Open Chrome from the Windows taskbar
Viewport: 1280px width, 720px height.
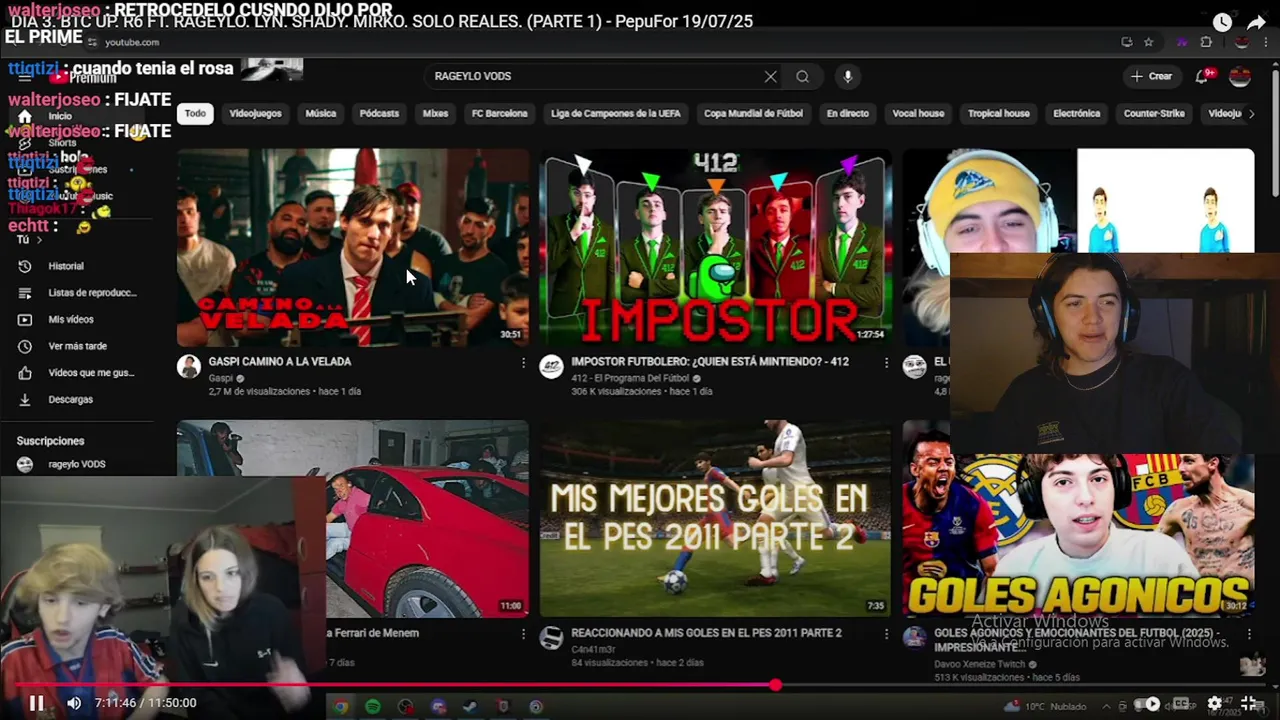pyautogui.click(x=341, y=707)
